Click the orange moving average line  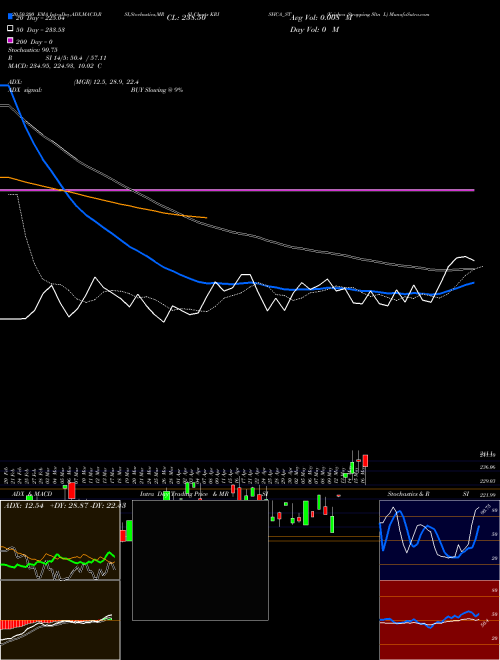coord(103,200)
